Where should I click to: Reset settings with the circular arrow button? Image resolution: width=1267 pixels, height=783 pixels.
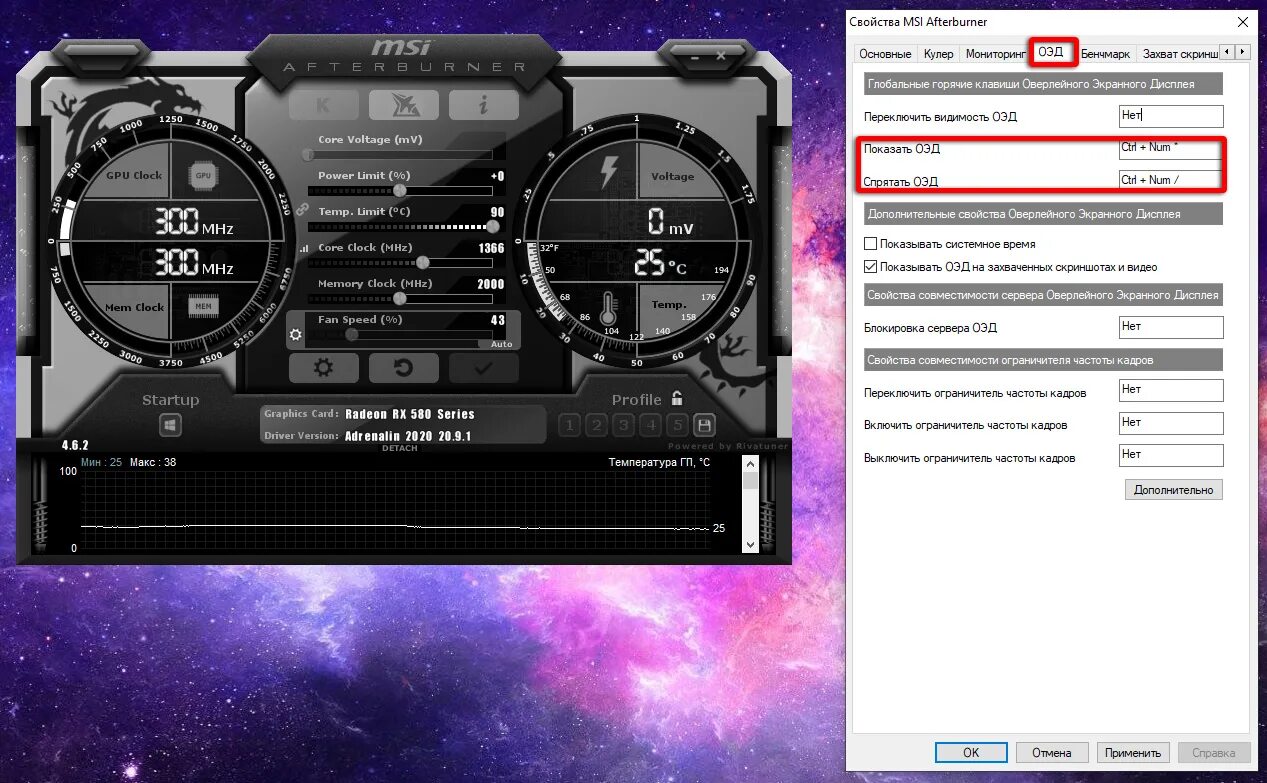pos(404,368)
